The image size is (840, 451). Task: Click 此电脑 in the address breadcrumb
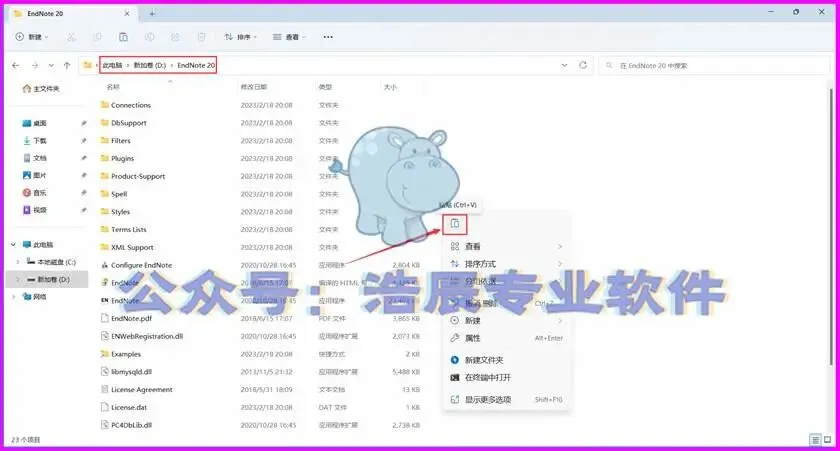point(112,65)
